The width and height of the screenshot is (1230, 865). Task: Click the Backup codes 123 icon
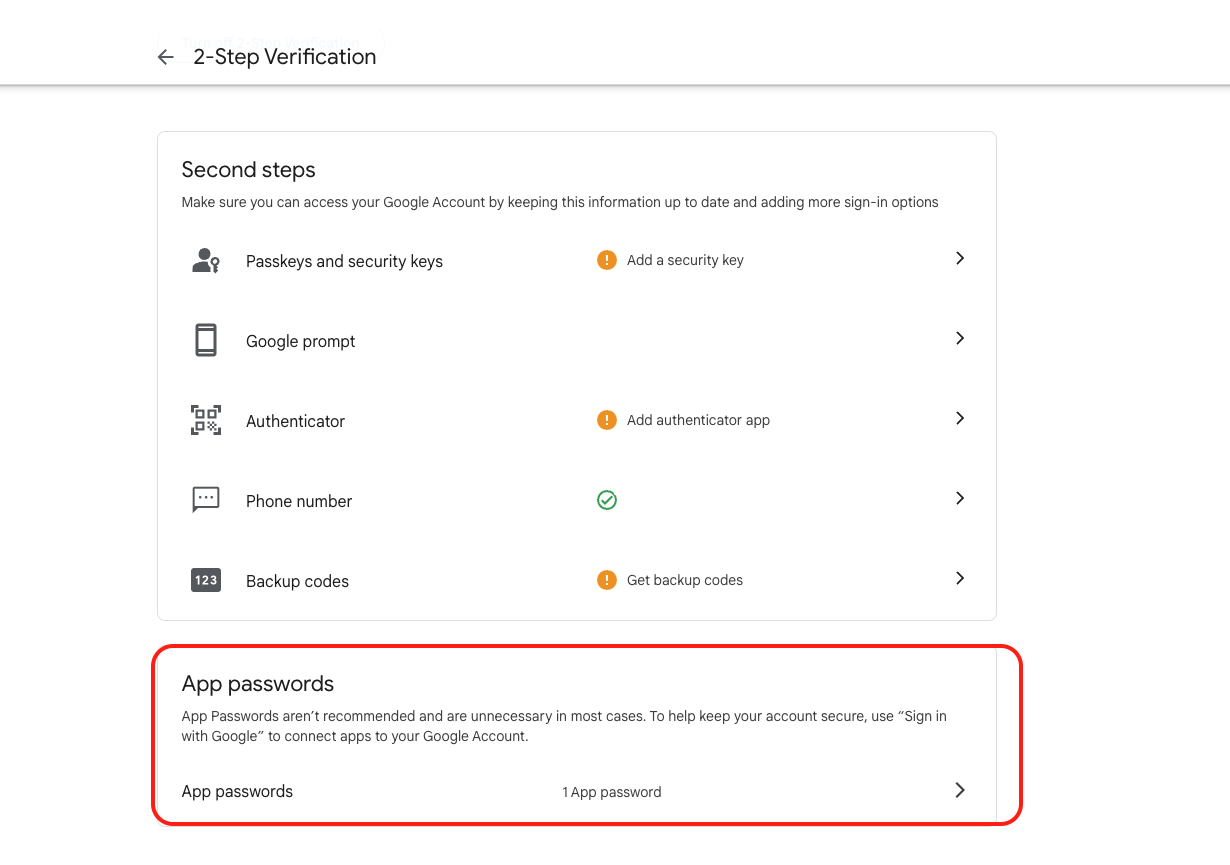pyautogui.click(x=206, y=580)
